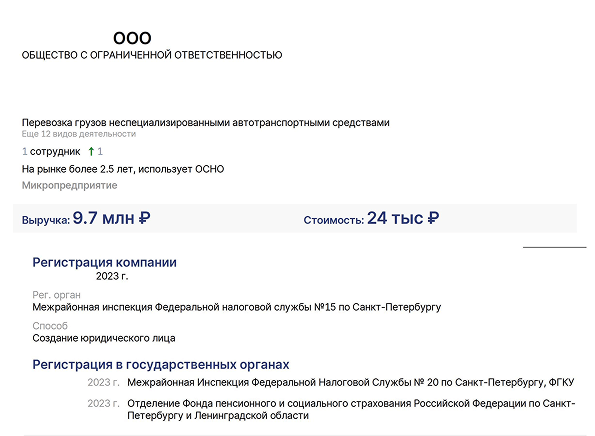Click the '2023 г.' date beside ФНС № 20 row
The height and width of the screenshot is (436, 595).
click(103, 382)
